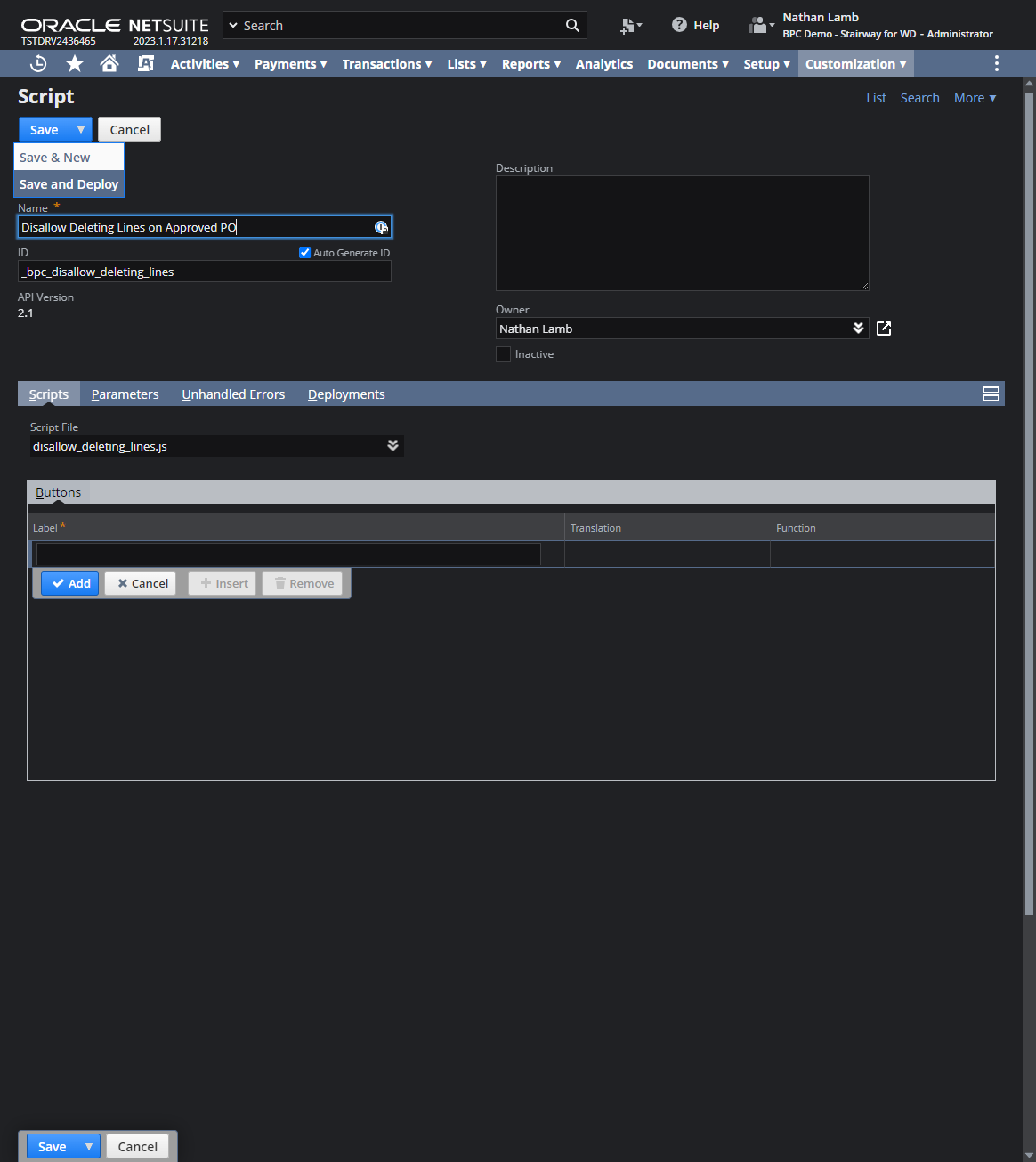Open the Analytics menu item
Viewport: 1036px width, 1162px height.
pyautogui.click(x=604, y=63)
